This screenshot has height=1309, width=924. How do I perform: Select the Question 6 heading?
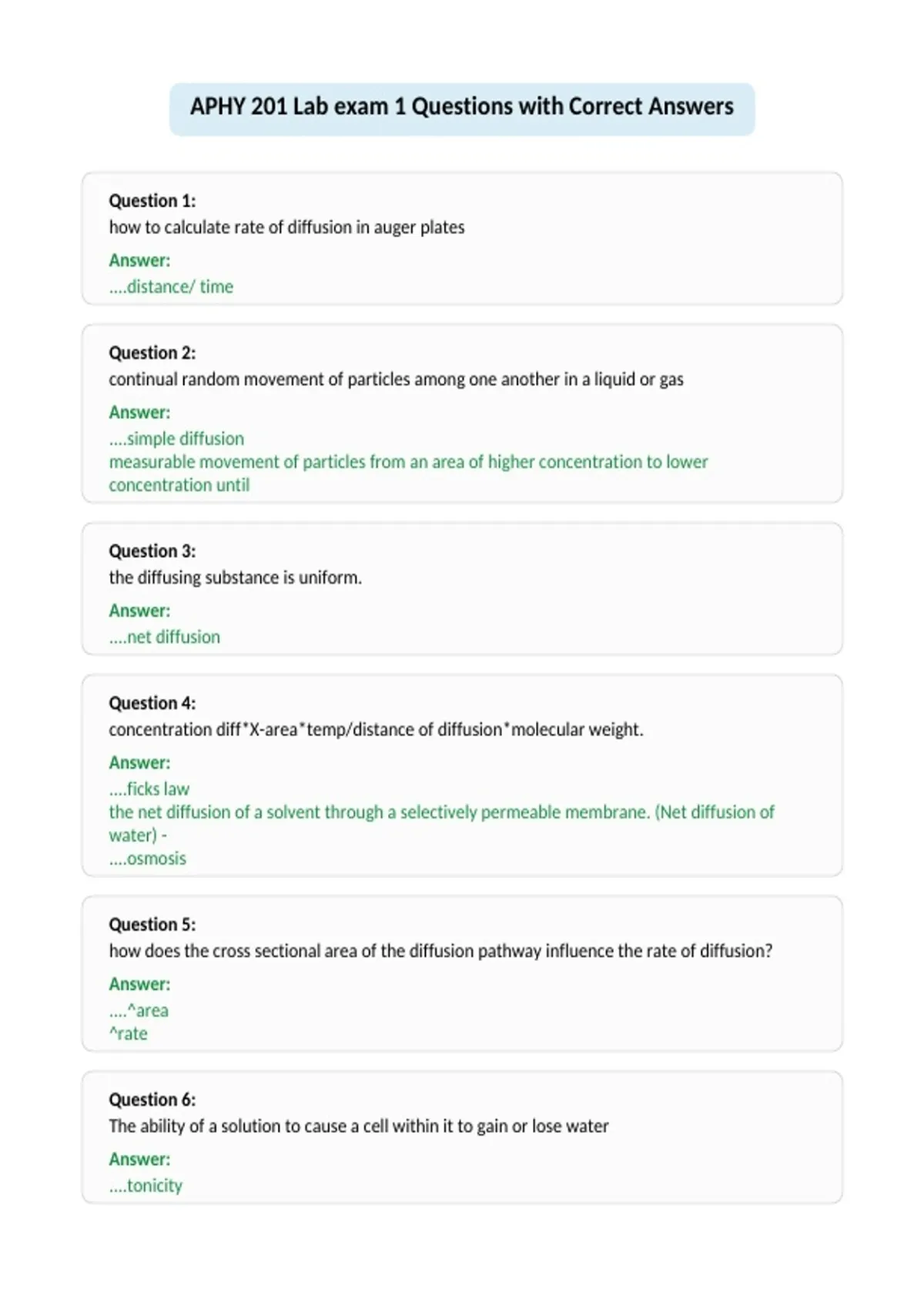pyautogui.click(x=152, y=1100)
